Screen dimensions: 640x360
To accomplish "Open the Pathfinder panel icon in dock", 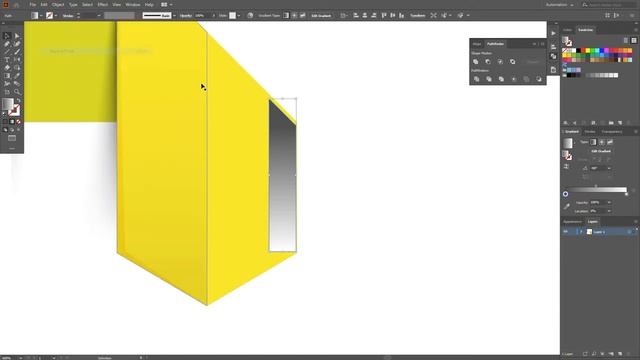I will click(x=553, y=56).
